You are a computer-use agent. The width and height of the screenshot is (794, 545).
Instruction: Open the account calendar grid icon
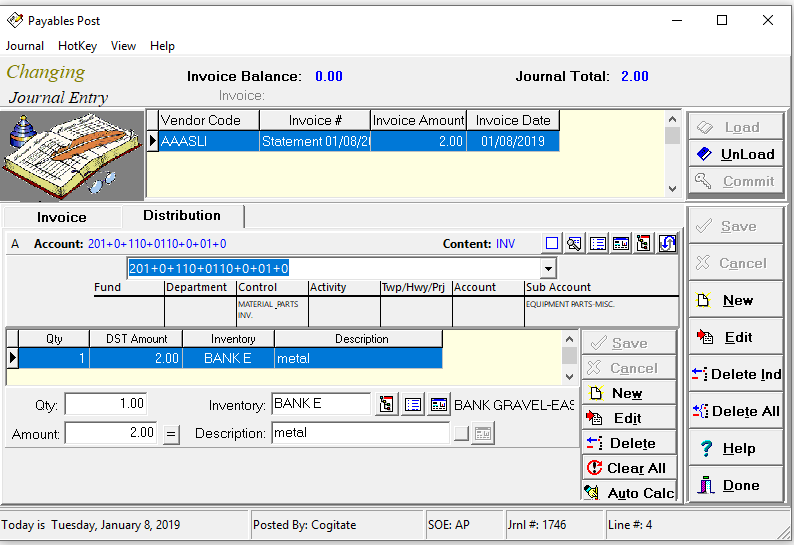621,244
